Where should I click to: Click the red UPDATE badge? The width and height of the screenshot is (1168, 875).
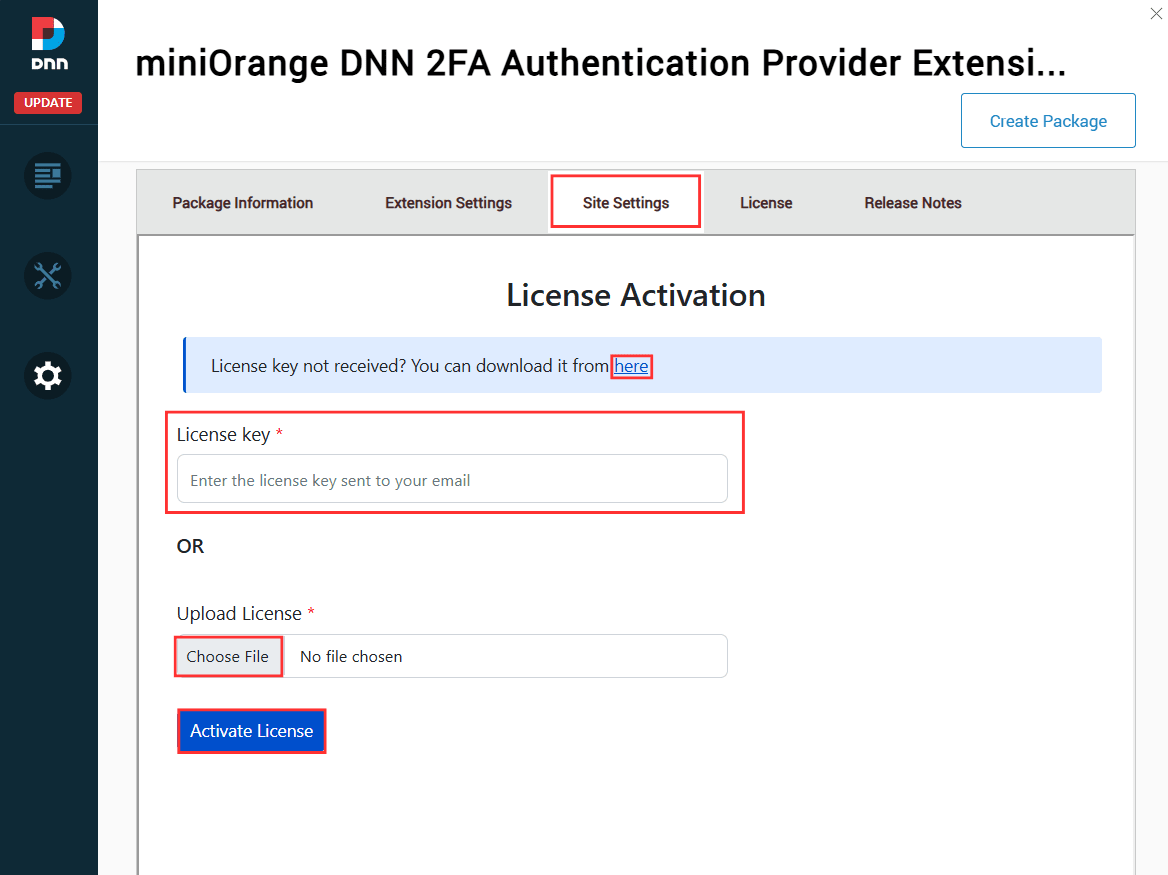coord(47,102)
